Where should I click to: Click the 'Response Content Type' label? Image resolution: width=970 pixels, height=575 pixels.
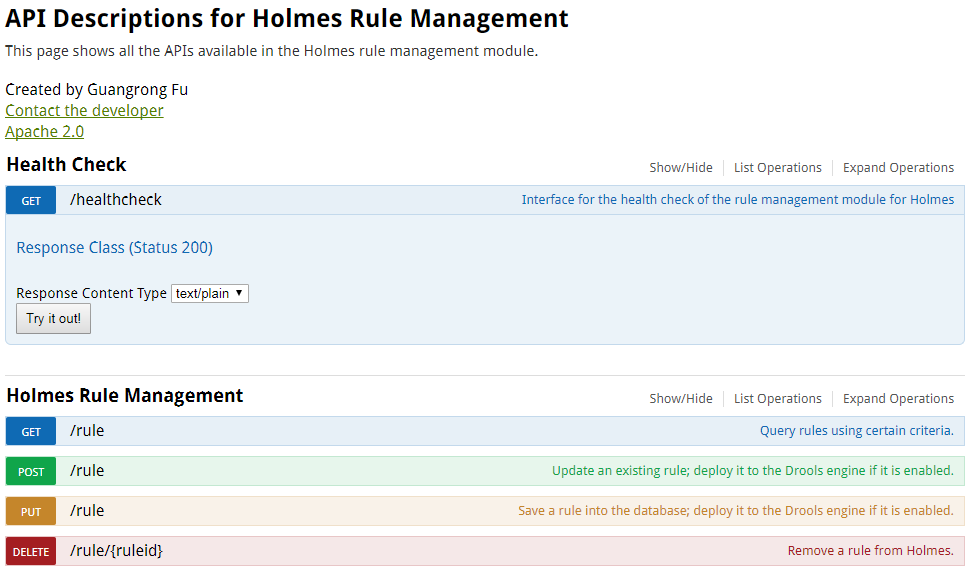[x=92, y=293]
